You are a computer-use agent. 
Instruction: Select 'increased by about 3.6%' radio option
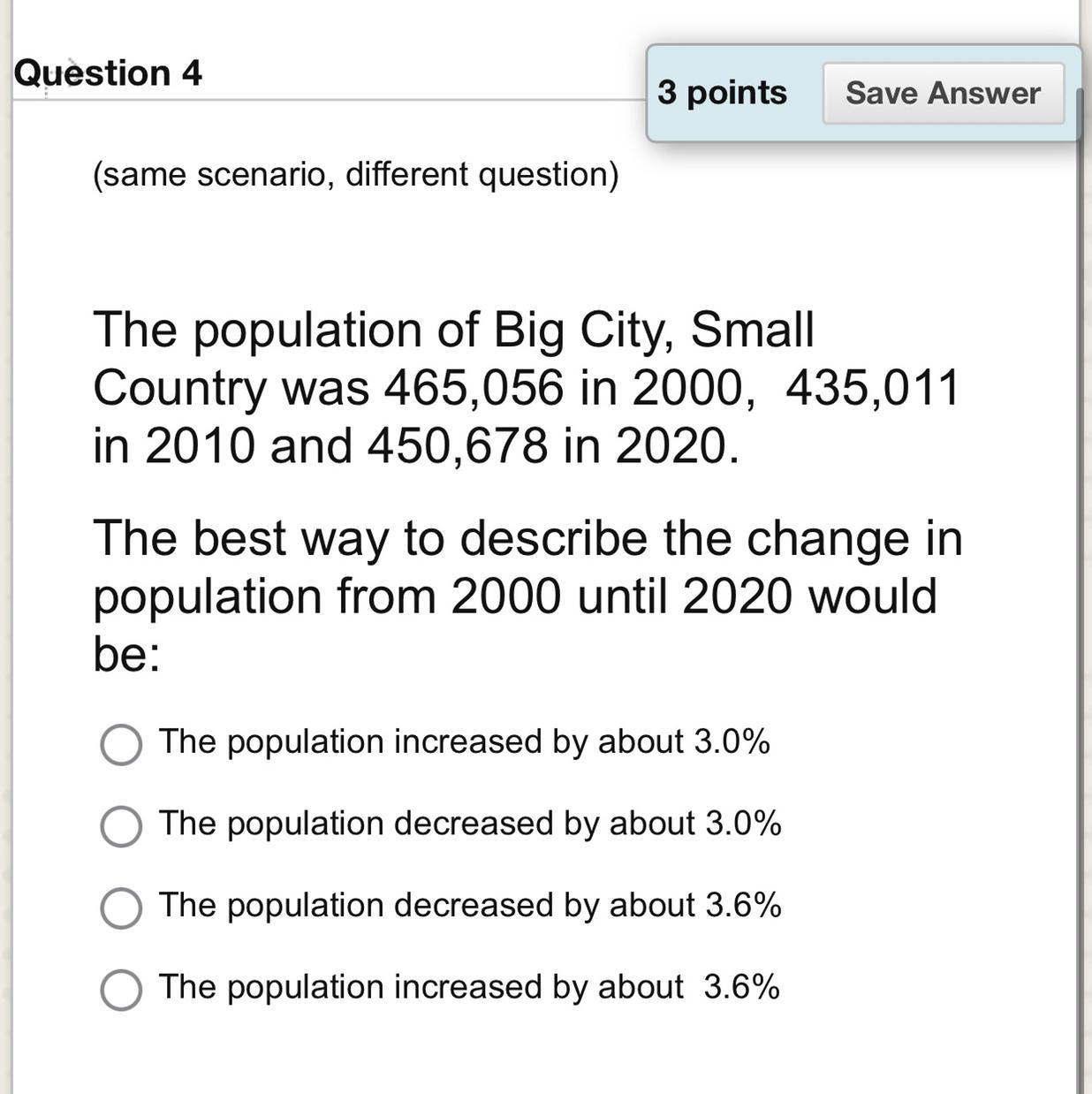tap(121, 990)
